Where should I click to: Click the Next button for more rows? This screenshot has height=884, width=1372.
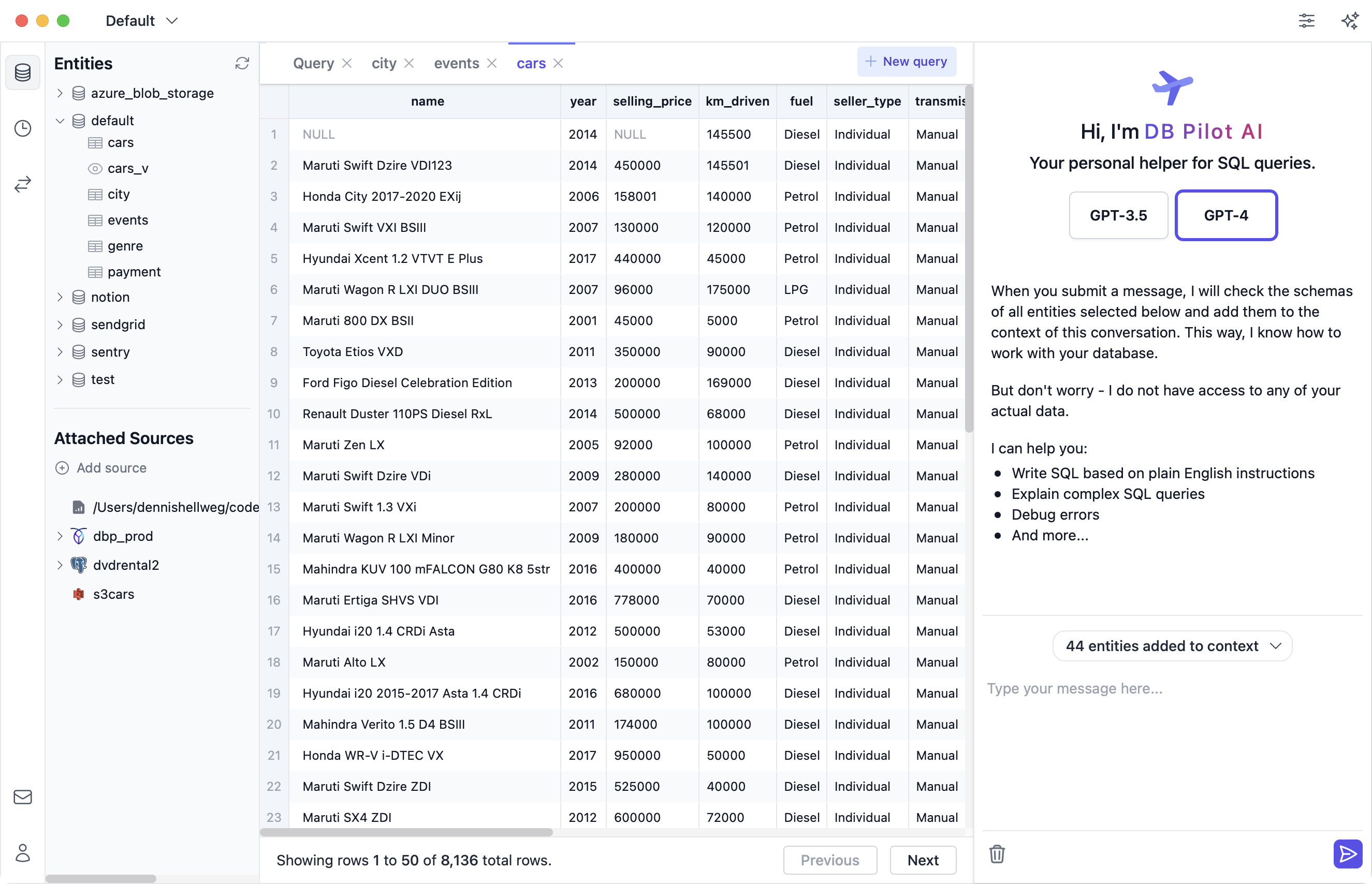921,860
